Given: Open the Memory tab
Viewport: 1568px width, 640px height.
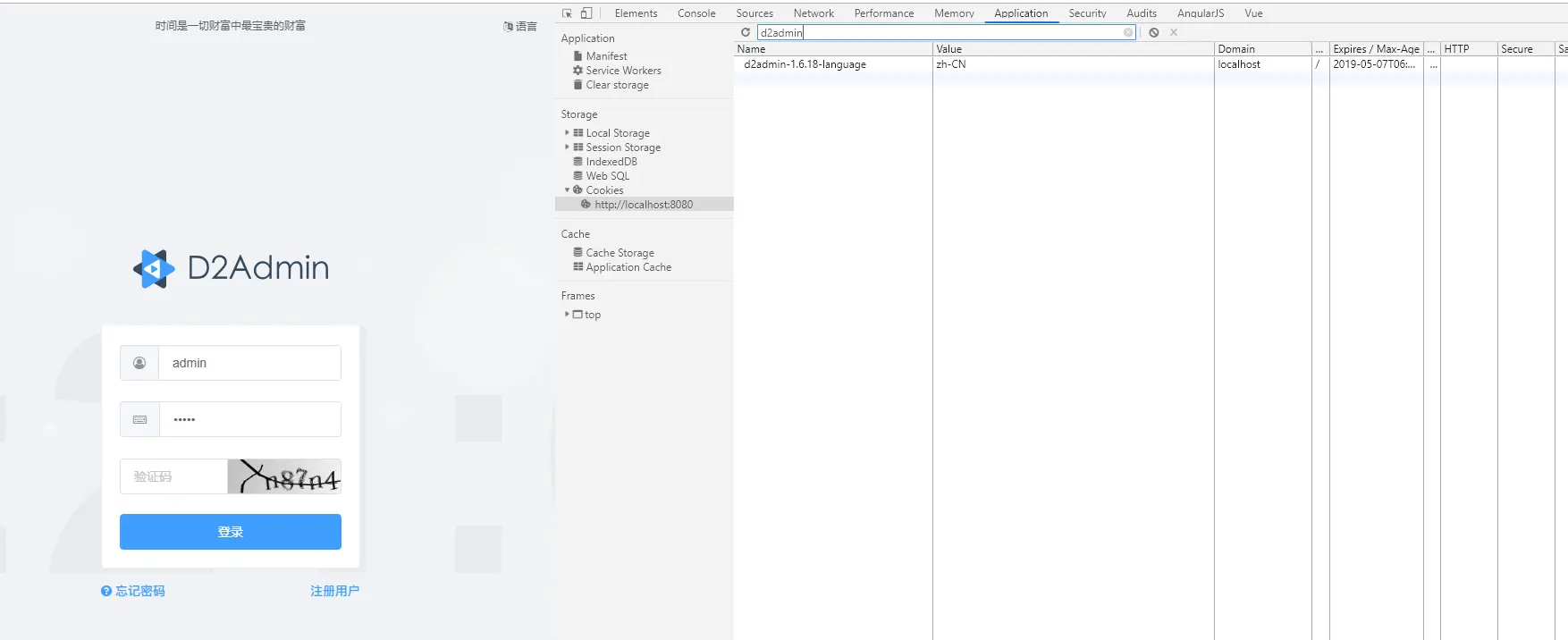Looking at the screenshot, I should click(954, 13).
